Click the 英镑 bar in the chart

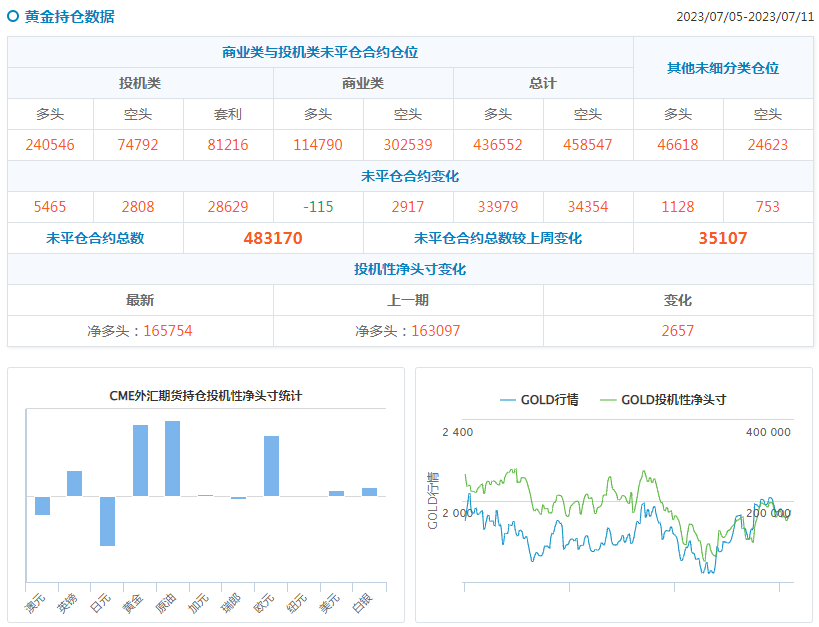click(x=74, y=483)
